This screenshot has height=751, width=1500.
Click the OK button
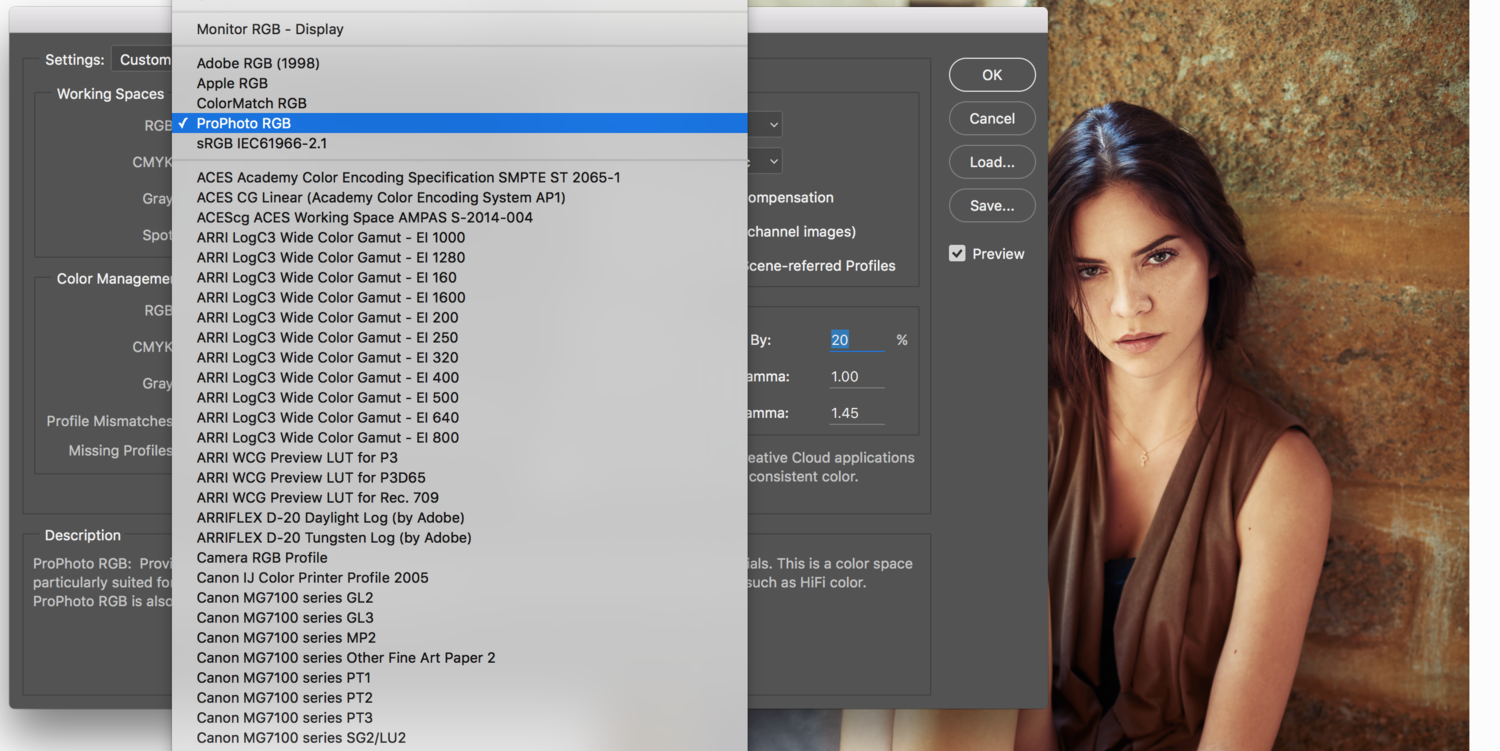pyautogui.click(x=991, y=75)
